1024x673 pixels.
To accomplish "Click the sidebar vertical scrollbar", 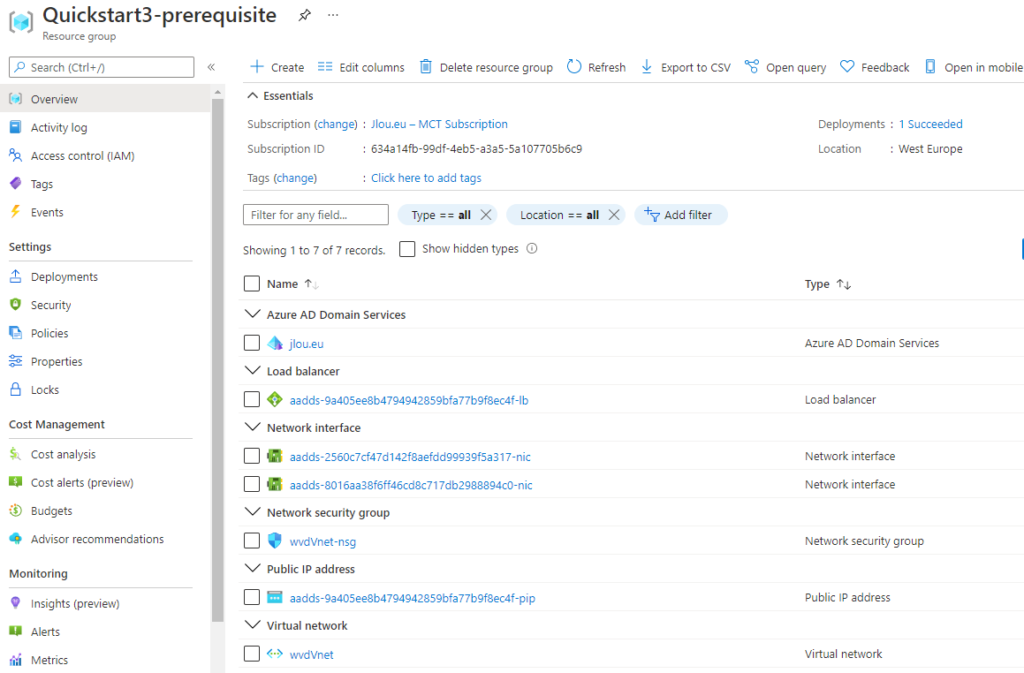I will (x=217, y=359).
